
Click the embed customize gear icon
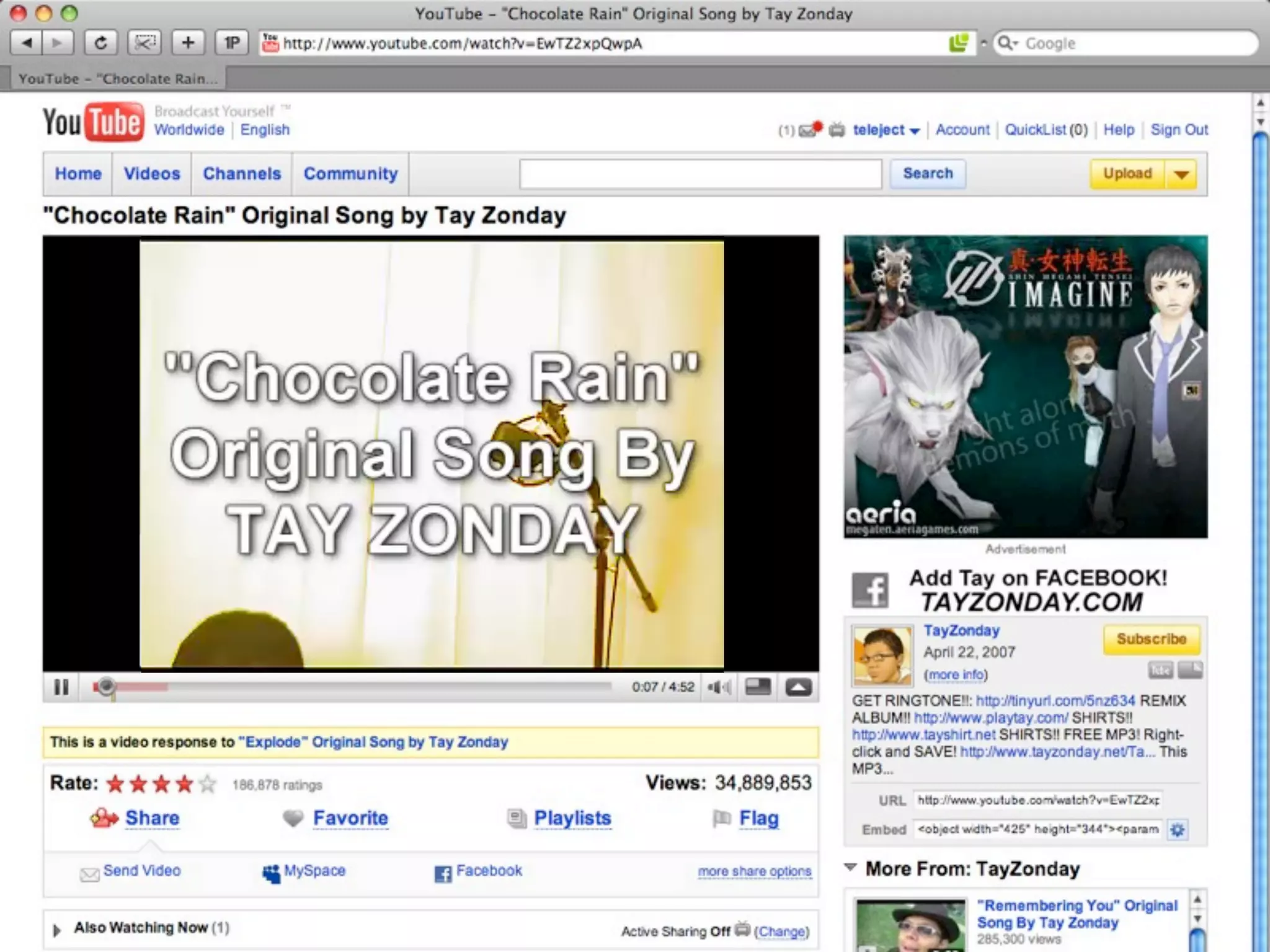pyautogui.click(x=1177, y=829)
